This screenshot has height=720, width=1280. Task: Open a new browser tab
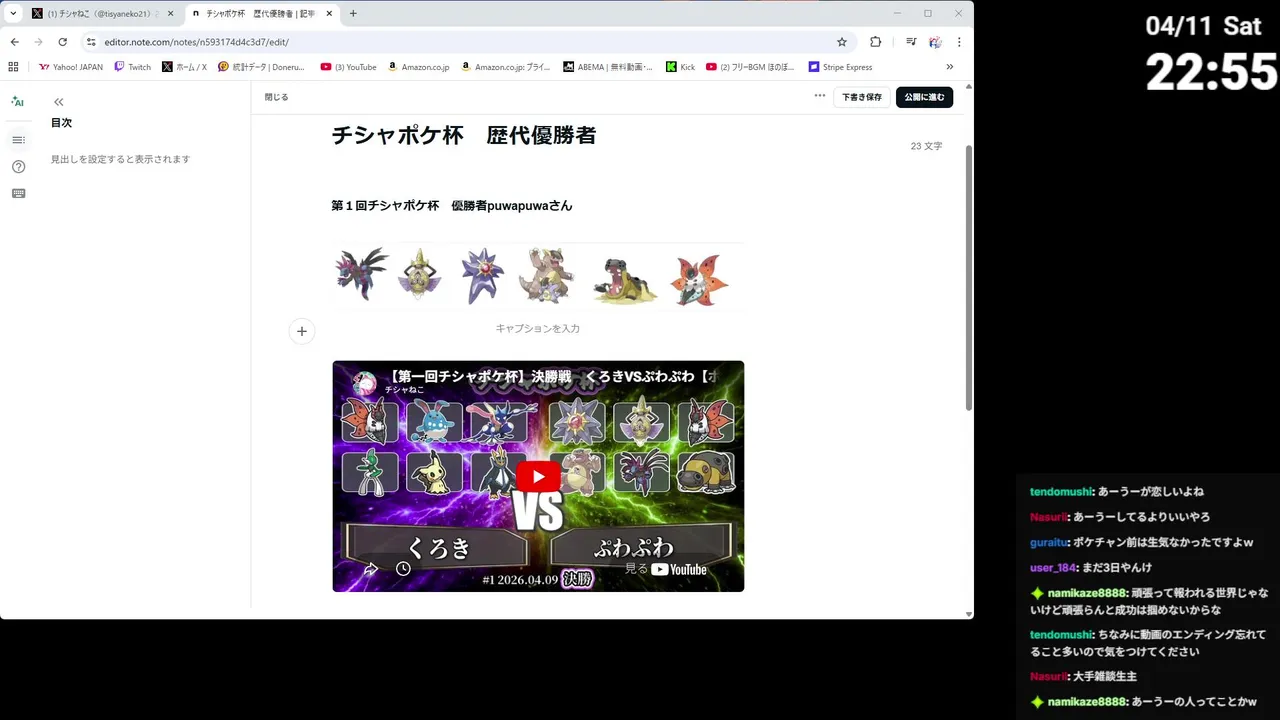[x=353, y=14]
